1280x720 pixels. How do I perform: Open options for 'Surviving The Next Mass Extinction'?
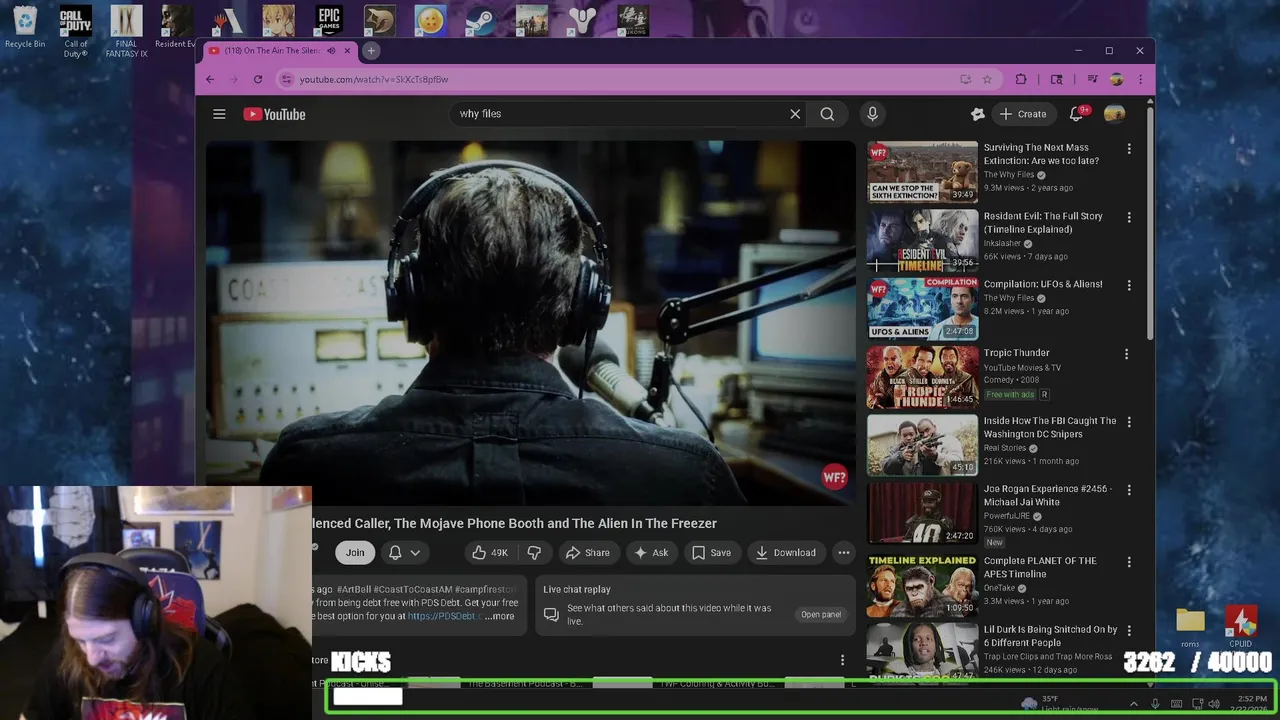1129,149
